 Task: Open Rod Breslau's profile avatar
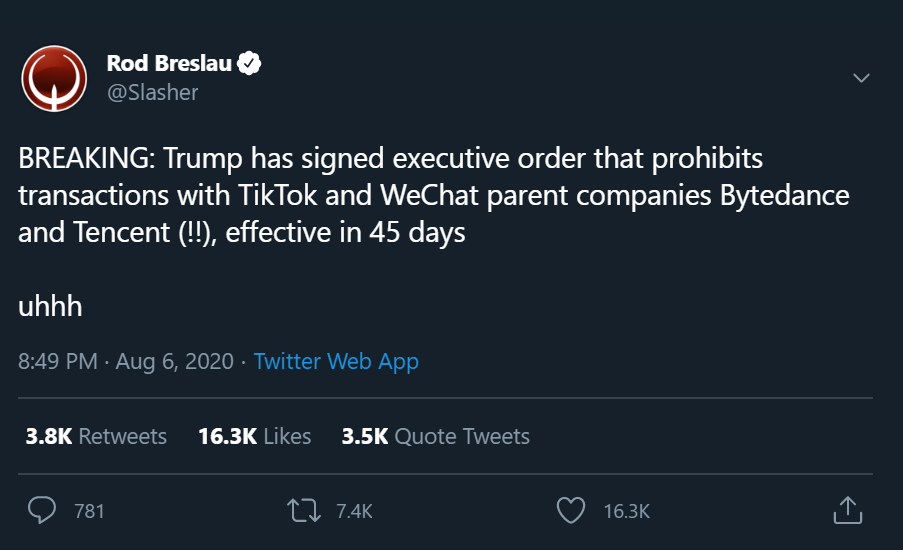click(54, 78)
